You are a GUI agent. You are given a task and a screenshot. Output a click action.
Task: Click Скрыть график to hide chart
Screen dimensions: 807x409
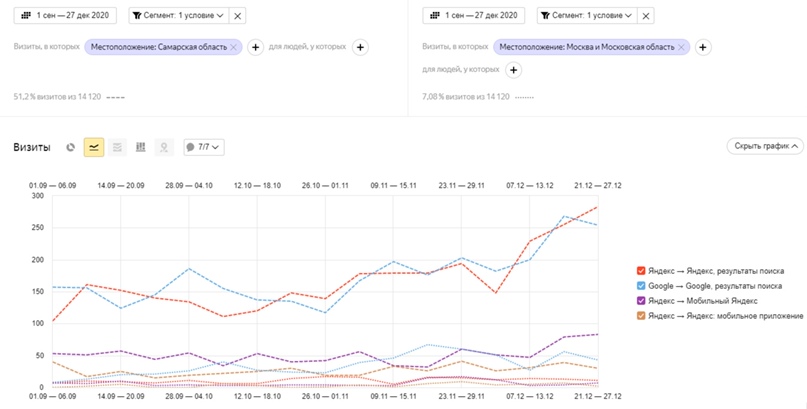[x=765, y=147]
